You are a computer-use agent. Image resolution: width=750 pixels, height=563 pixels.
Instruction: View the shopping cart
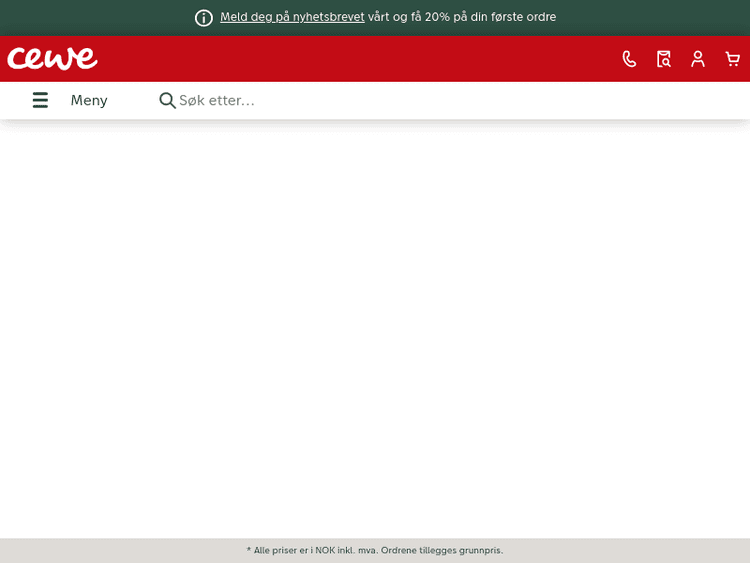point(732,59)
